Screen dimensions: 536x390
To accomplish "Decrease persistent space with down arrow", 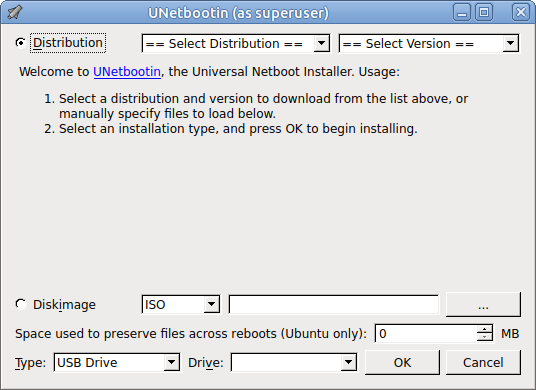I will point(484,337).
